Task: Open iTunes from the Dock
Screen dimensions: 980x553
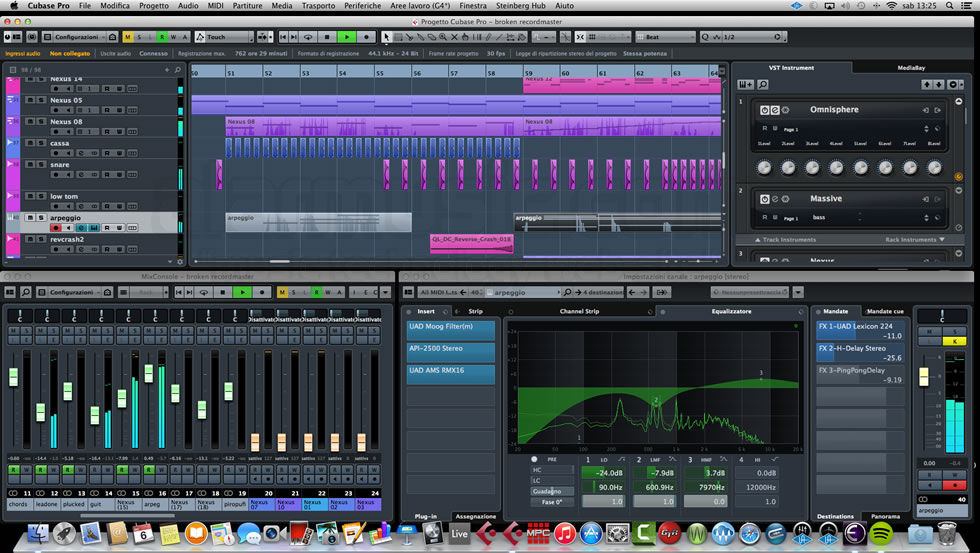Action: 564,533
